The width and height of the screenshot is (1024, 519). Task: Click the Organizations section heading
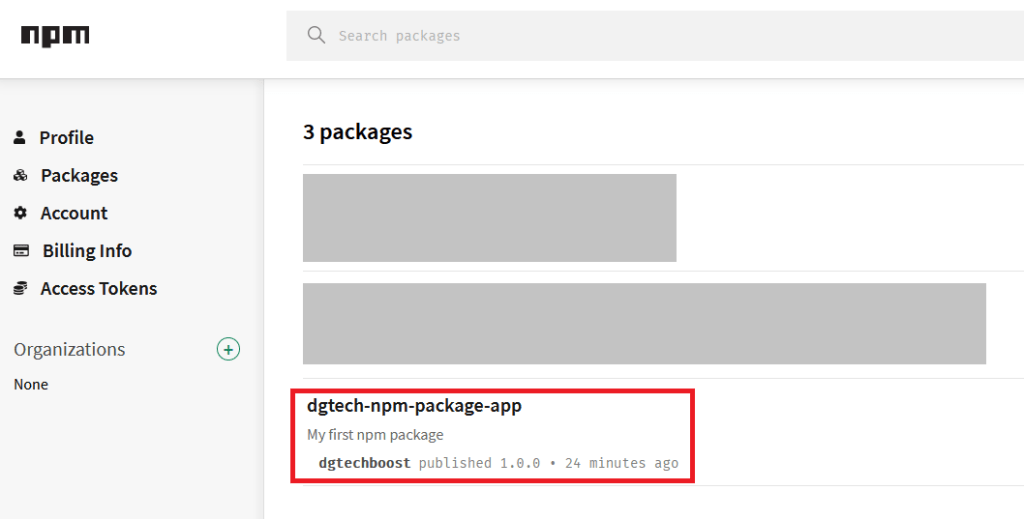[70, 349]
